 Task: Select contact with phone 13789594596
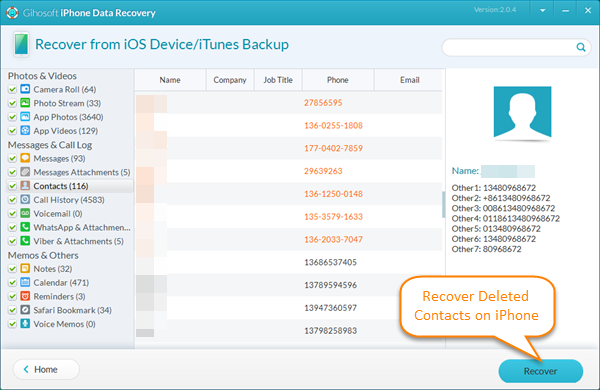coord(289,285)
